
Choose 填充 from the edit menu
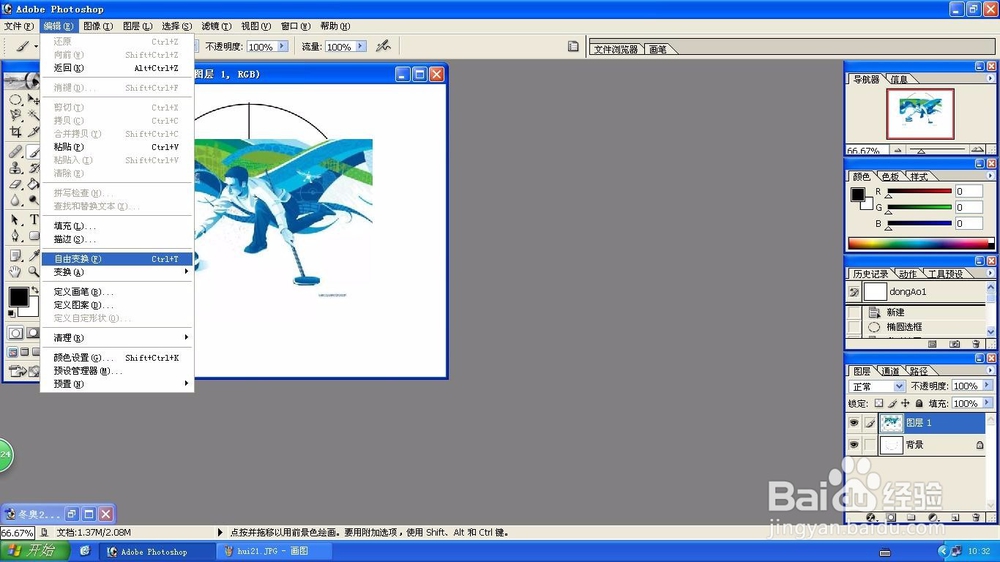117,226
